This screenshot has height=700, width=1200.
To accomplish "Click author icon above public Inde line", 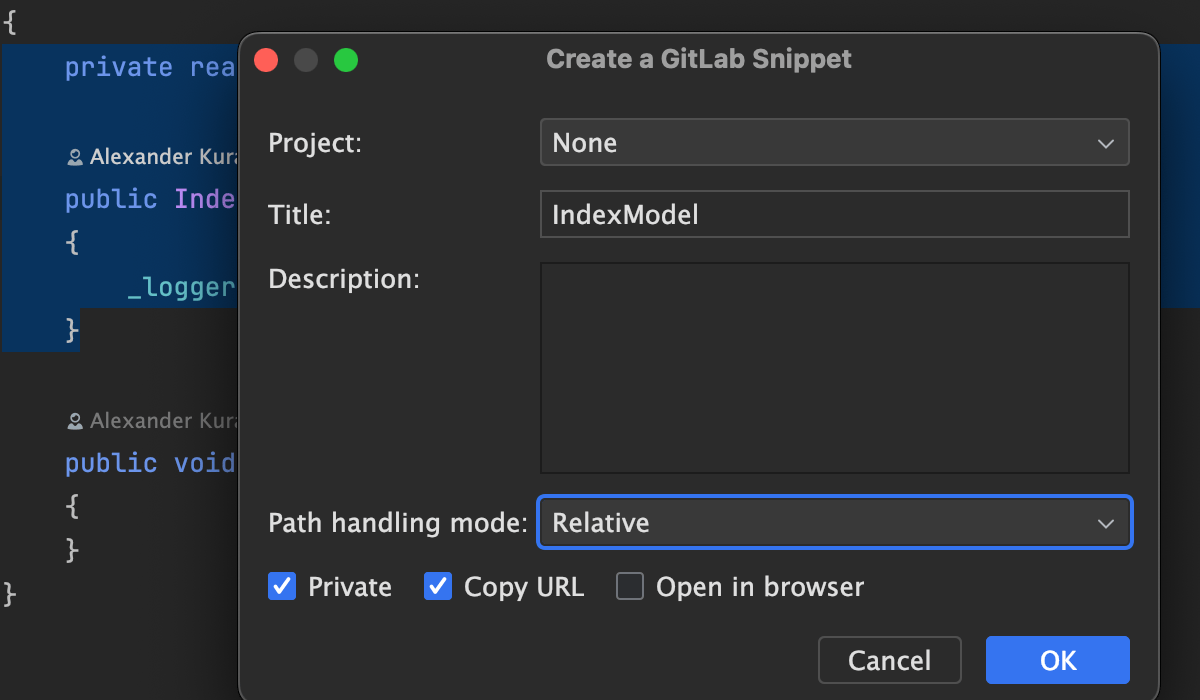I will [x=75, y=157].
